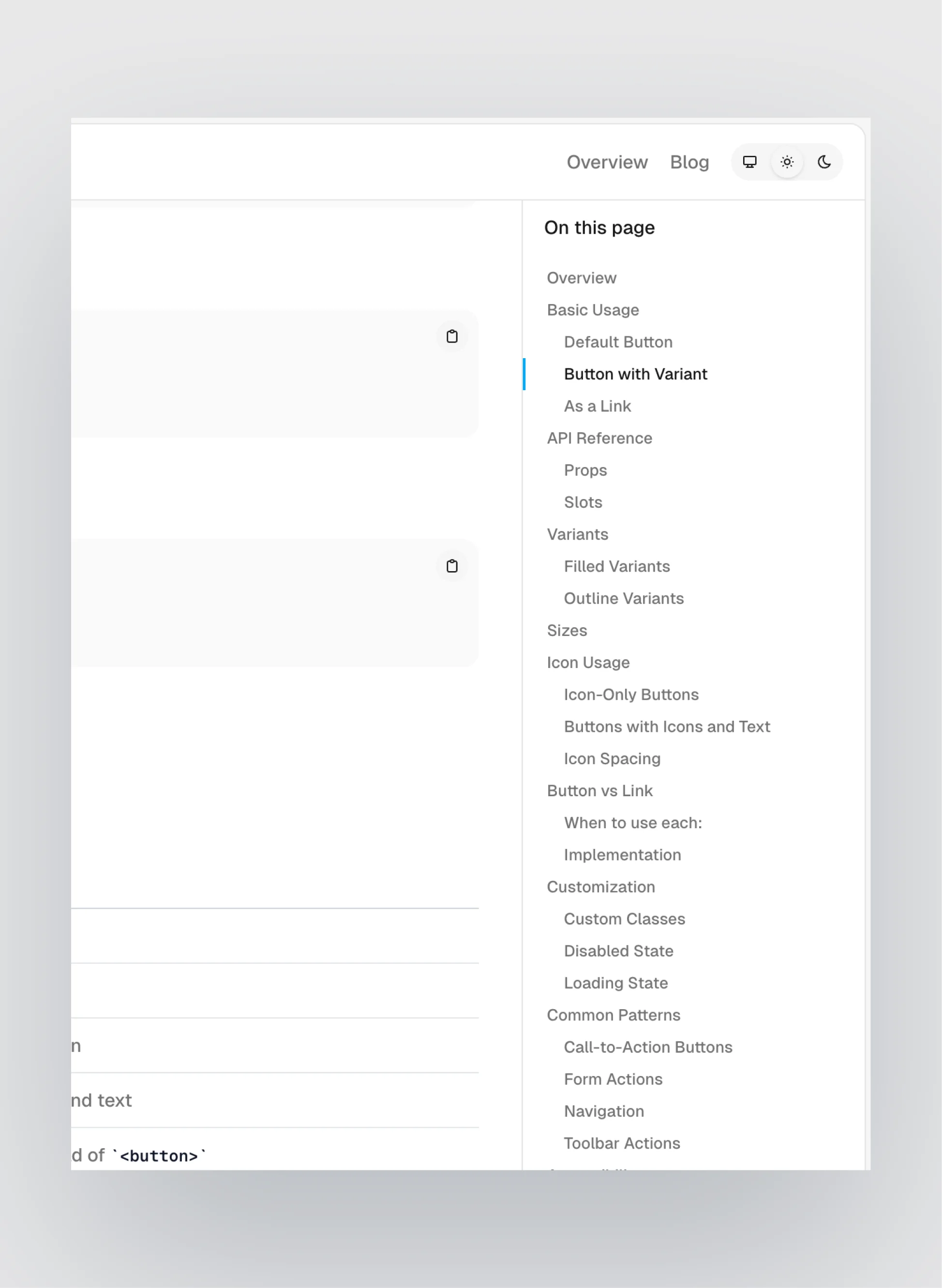Screen dimensions: 942x1288
Task: Jump to the As a Link section
Action: [x=597, y=406]
